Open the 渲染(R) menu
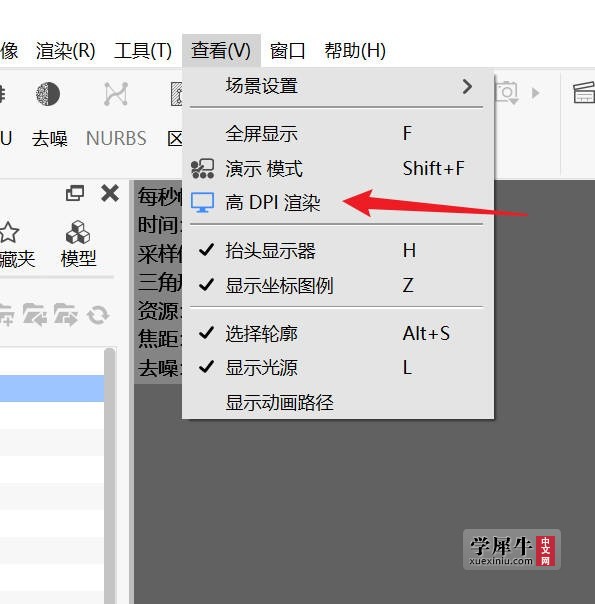Image resolution: width=595 pixels, height=604 pixels. pyautogui.click(x=65, y=50)
